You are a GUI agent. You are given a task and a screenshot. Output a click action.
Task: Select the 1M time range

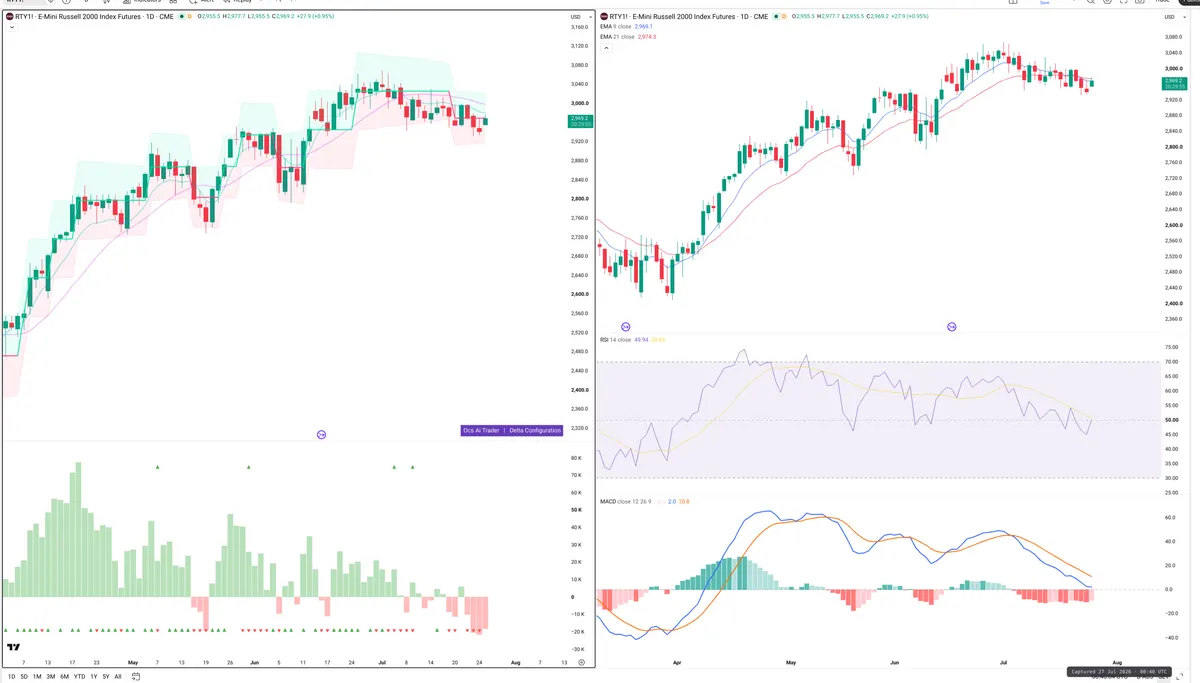pyautogui.click(x=37, y=676)
